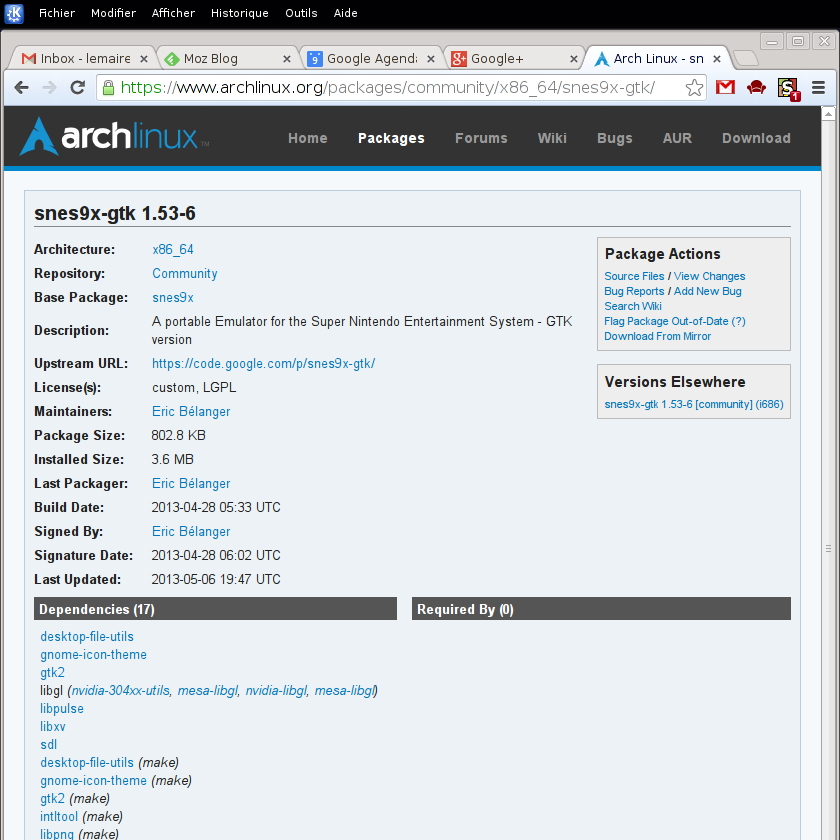Viewport: 840px width, 840px height.
Task: Click Eric Bélanger under Last Packager
Action: click(191, 484)
